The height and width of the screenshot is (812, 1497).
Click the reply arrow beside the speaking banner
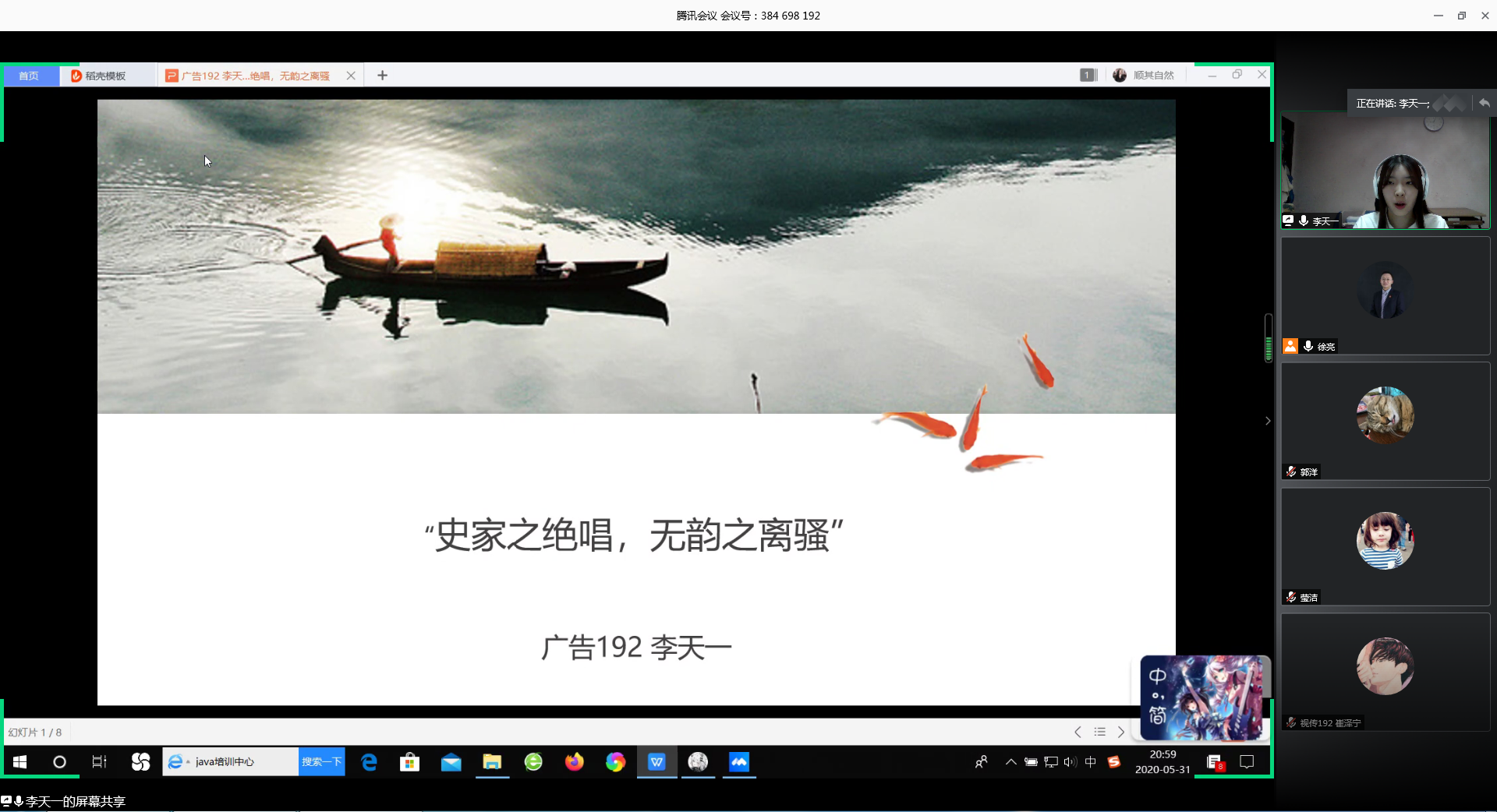point(1484,103)
